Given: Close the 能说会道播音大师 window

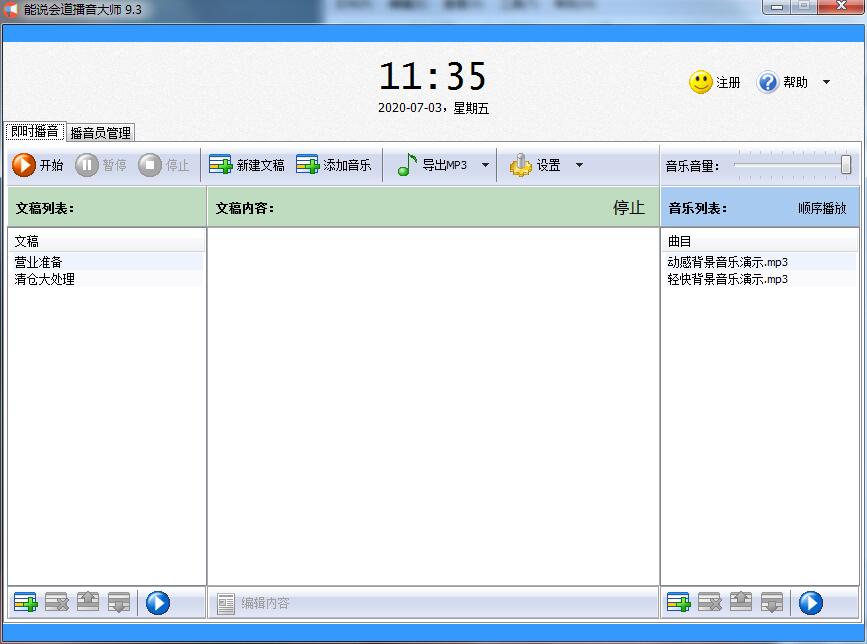Looking at the screenshot, I should coord(841,7).
